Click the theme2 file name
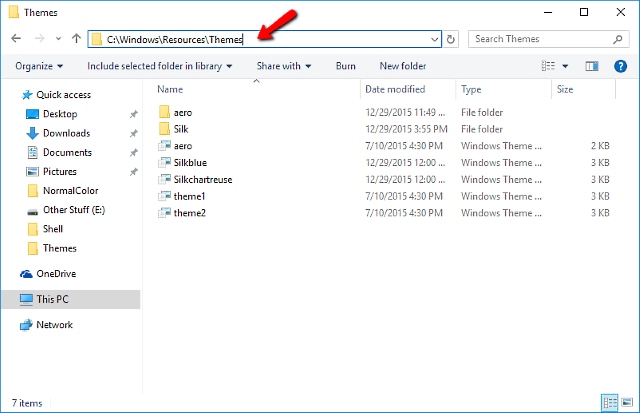 (190, 213)
